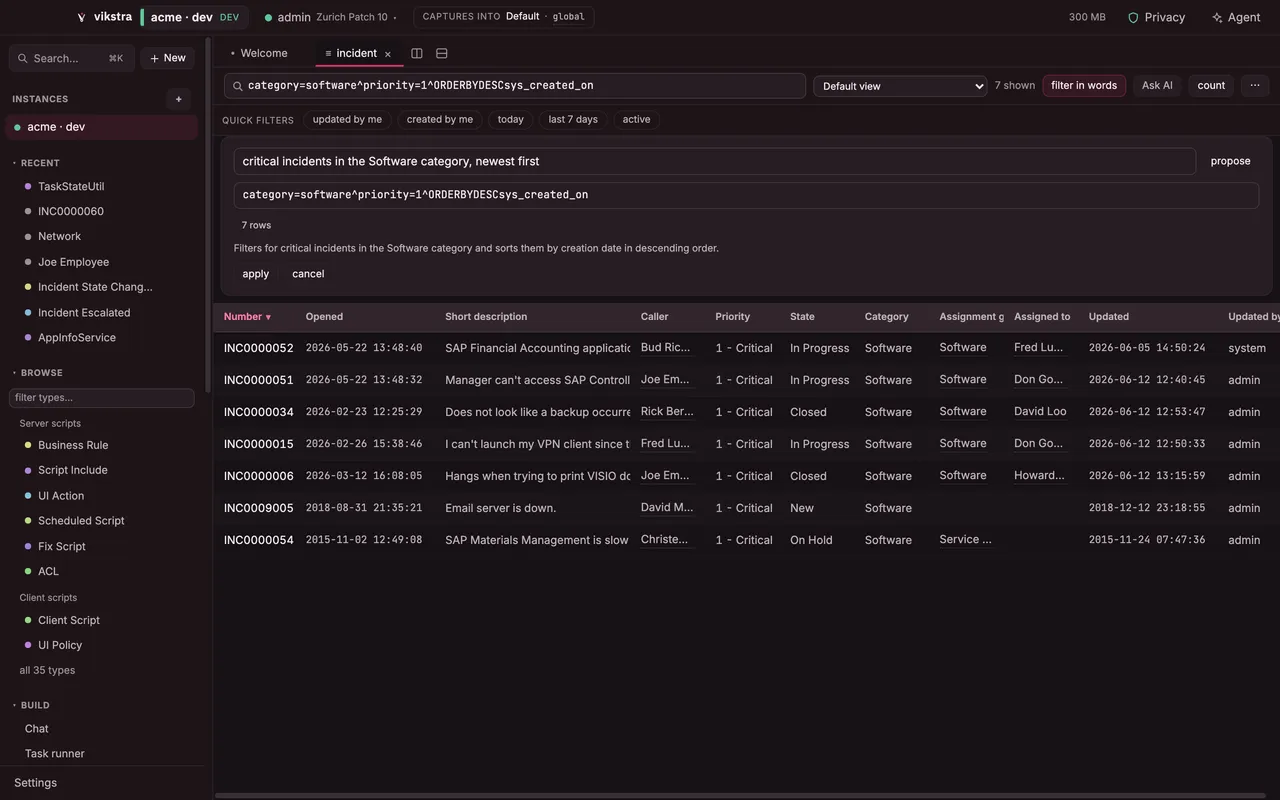Browse UI Action type
The width and height of the screenshot is (1280, 800).
point(61,496)
